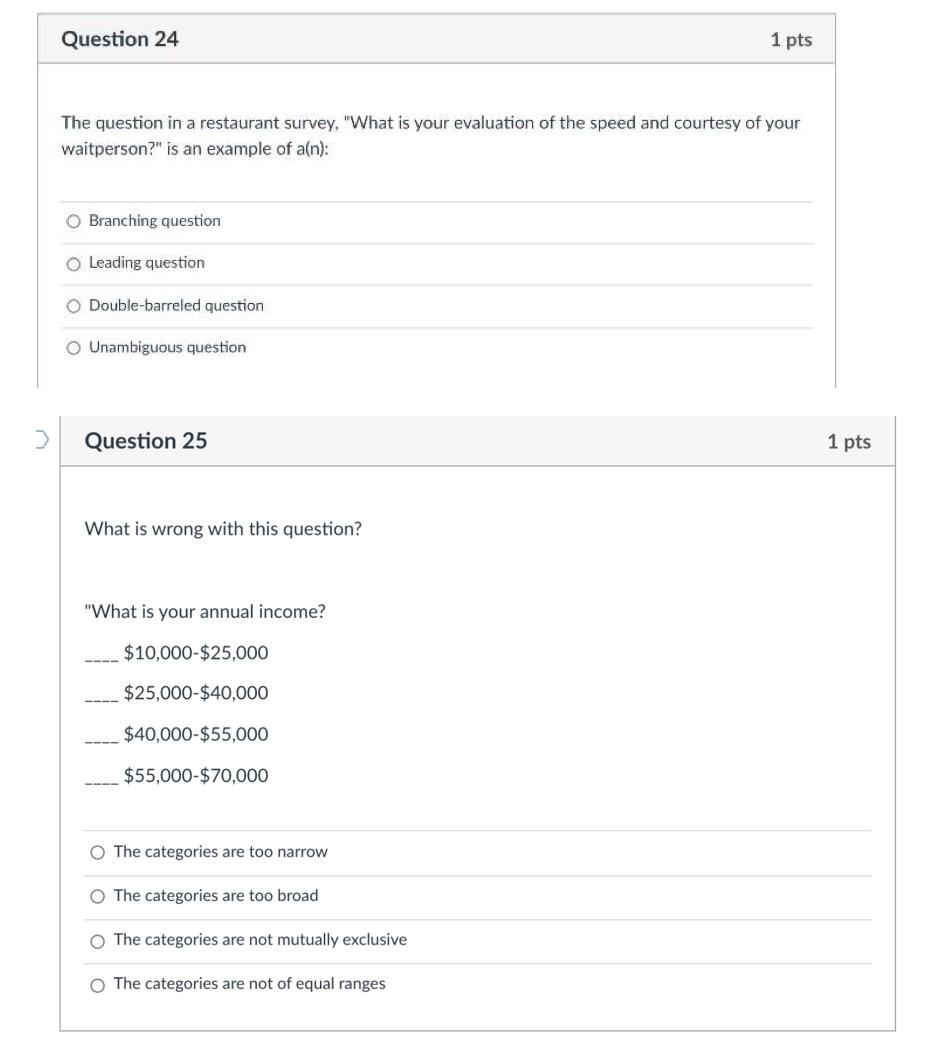The height and width of the screenshot is (1044, 950).
Task: Click the '1 pts' label for Question 25
Action: [x=849, y=441]
